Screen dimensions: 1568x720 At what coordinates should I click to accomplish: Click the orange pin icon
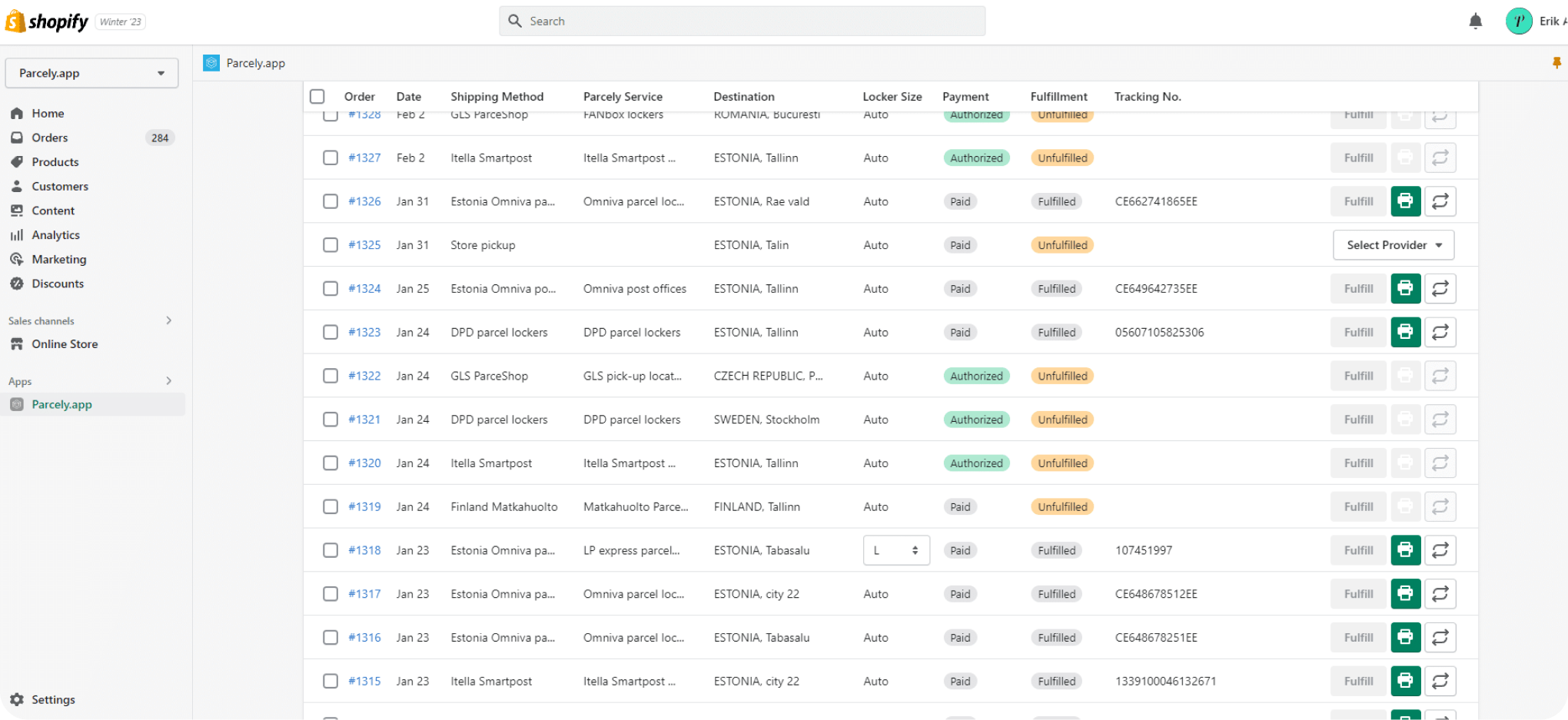click(1556, 63)
